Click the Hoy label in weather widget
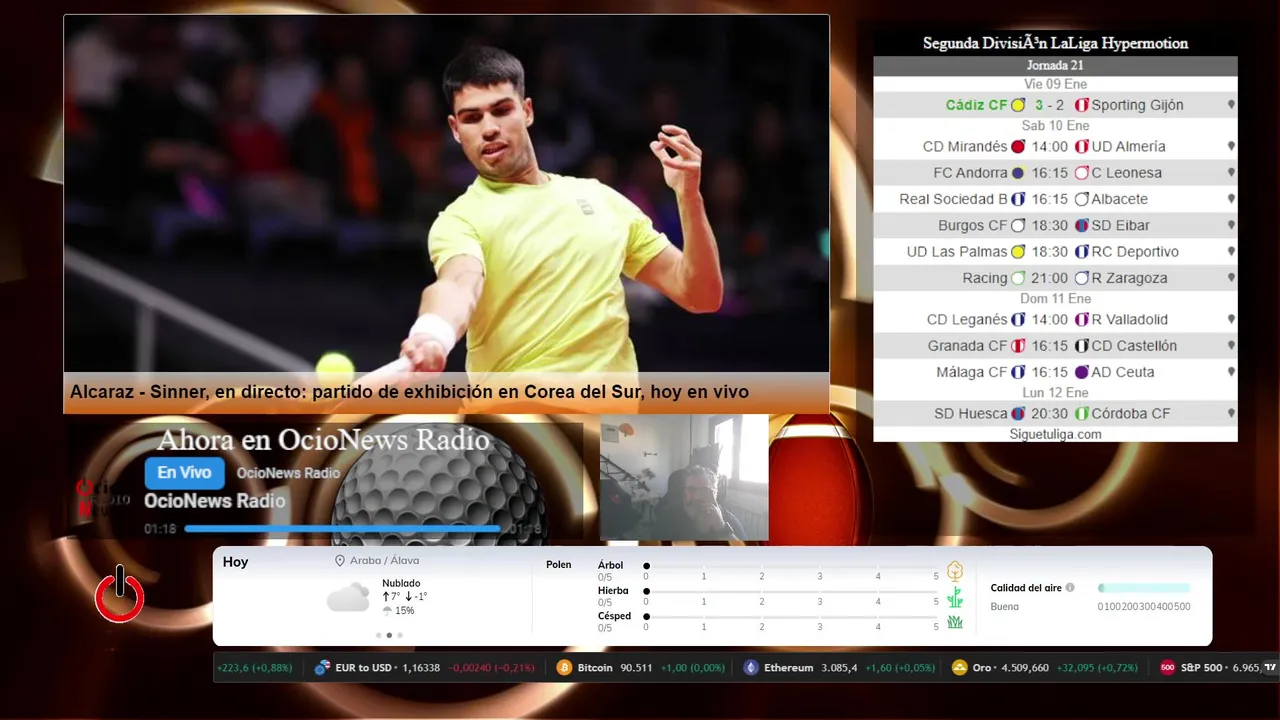Image resolution: width=1280 pixels, height=720 pixels. (235, 562)
